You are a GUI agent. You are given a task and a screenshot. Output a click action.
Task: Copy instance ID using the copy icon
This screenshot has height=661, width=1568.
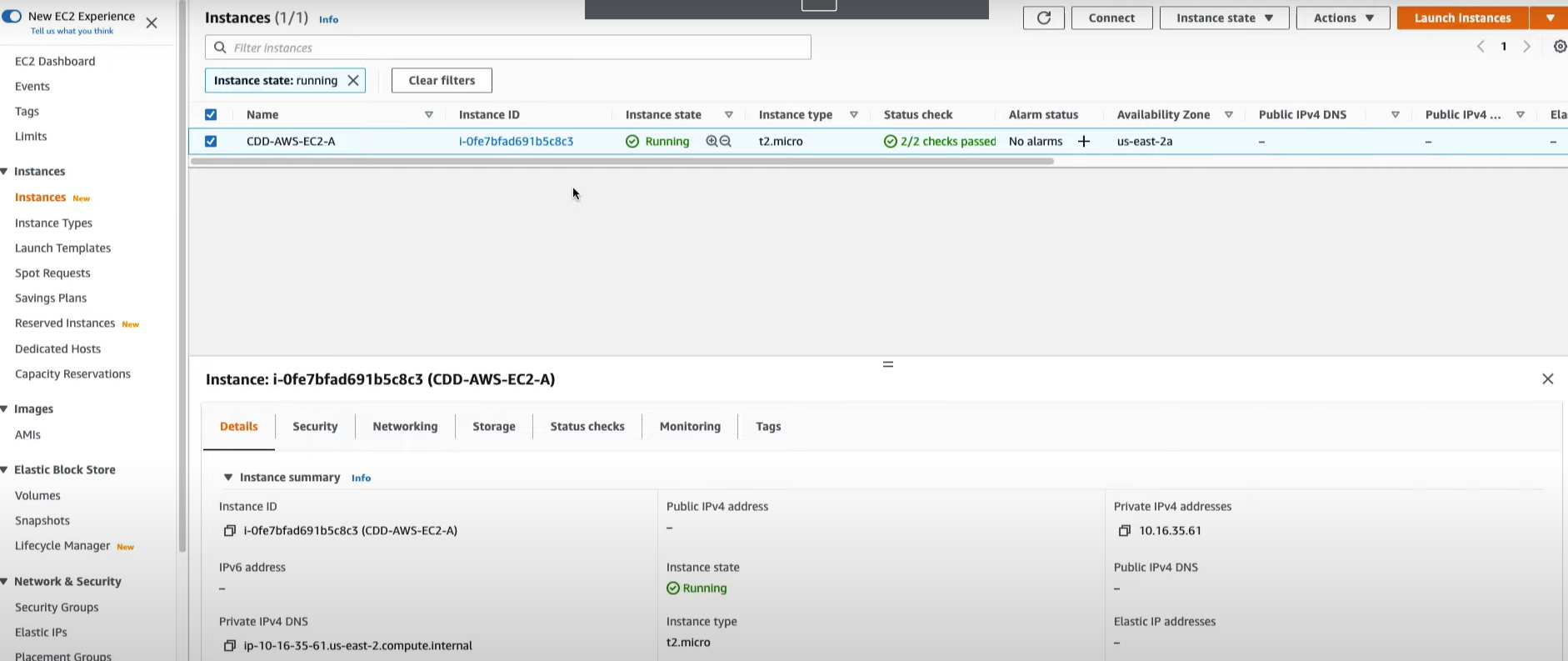tap(230, 530)
